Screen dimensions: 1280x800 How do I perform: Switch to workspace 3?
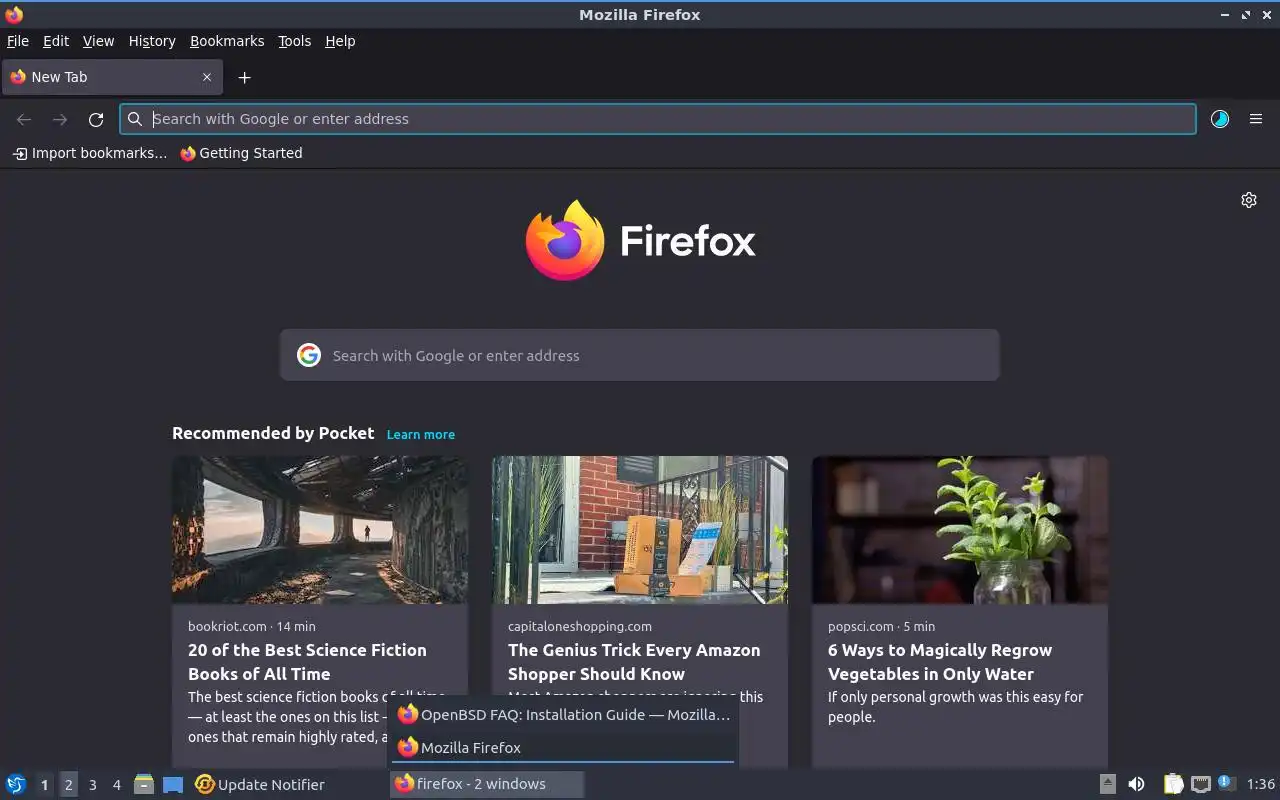coord(92,785)
